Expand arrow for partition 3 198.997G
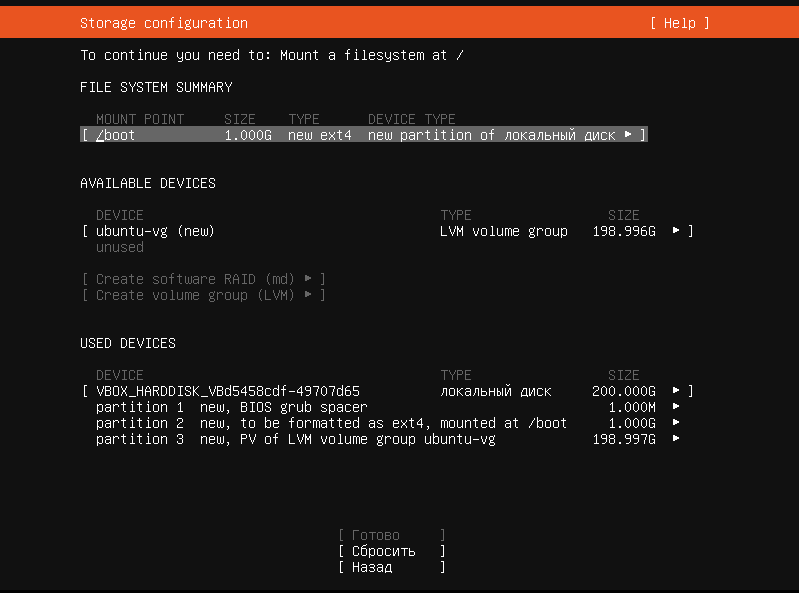This screenshot has width=799, height=593. [677, 439]
